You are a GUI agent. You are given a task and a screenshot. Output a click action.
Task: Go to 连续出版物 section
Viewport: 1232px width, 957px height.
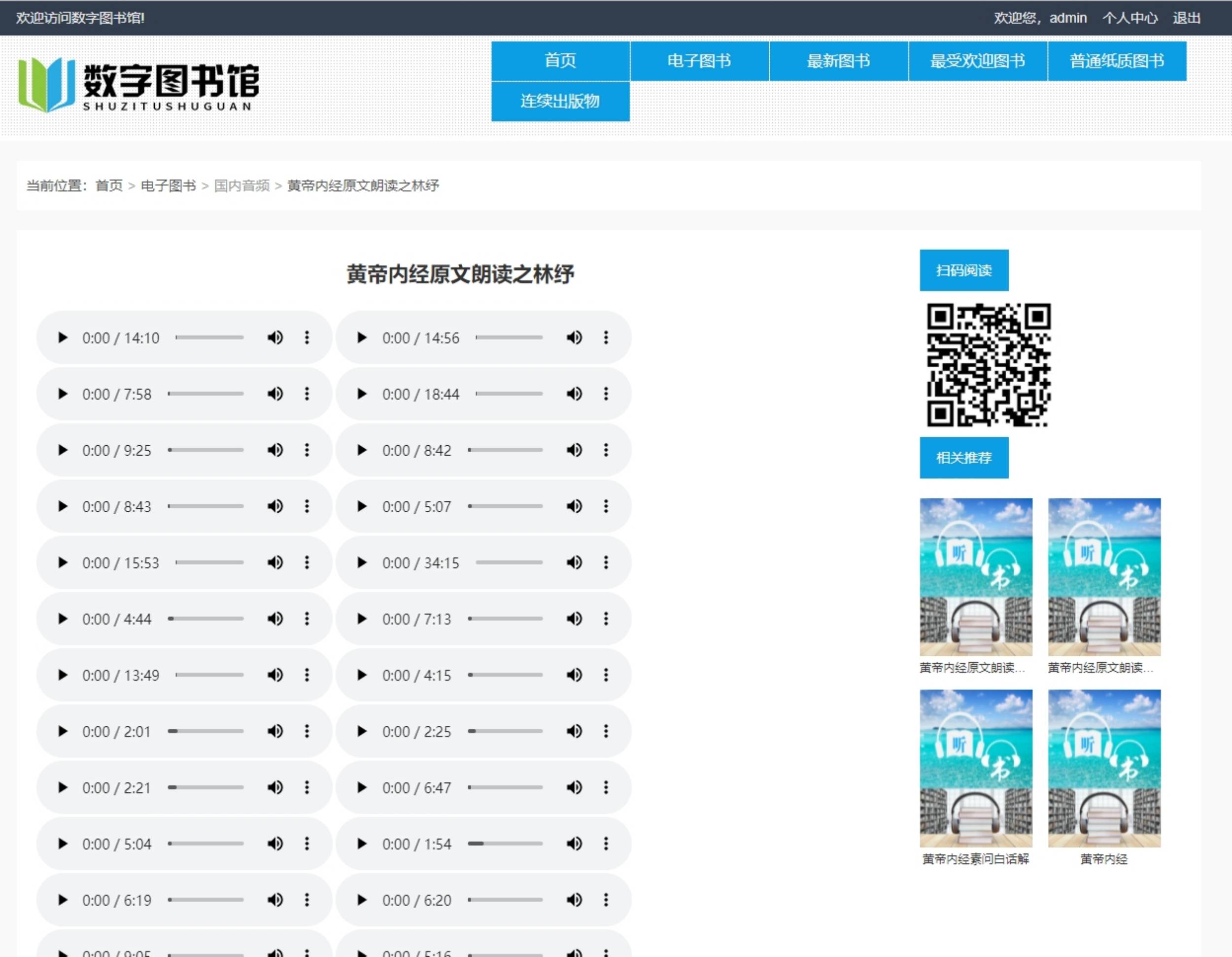[560, 102]
